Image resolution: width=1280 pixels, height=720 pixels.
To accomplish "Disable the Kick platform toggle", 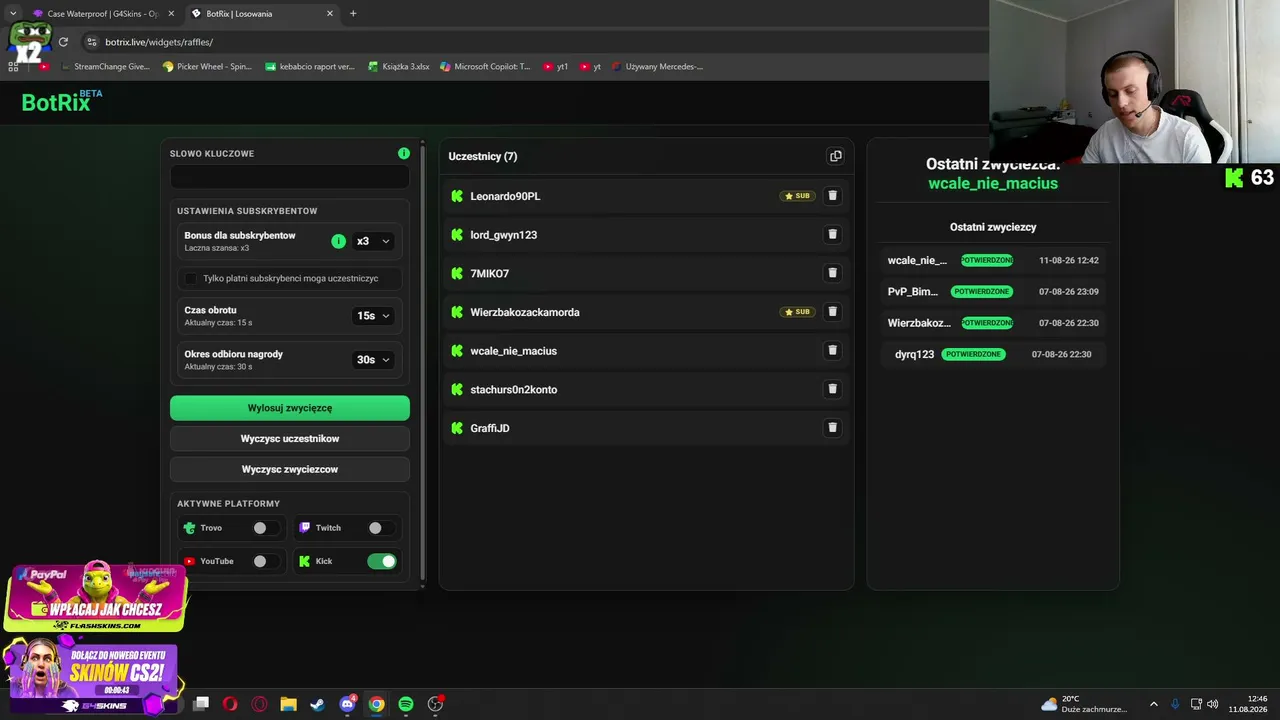I will coord(382,561).
